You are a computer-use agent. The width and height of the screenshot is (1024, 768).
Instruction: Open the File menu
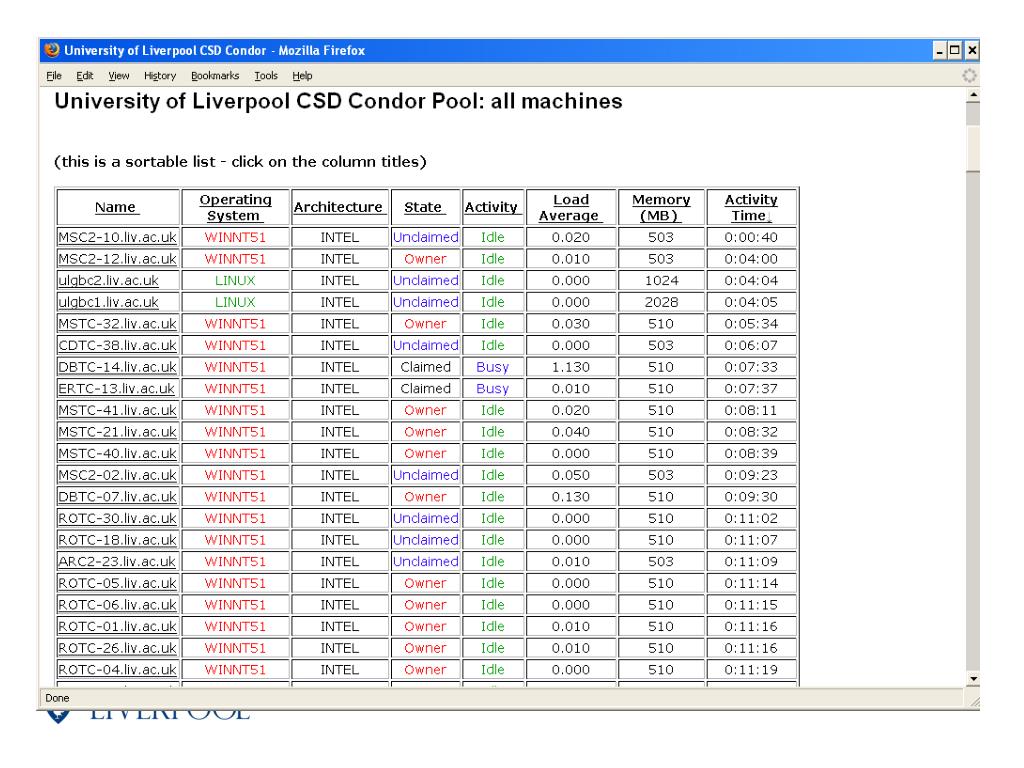(54, 76)
